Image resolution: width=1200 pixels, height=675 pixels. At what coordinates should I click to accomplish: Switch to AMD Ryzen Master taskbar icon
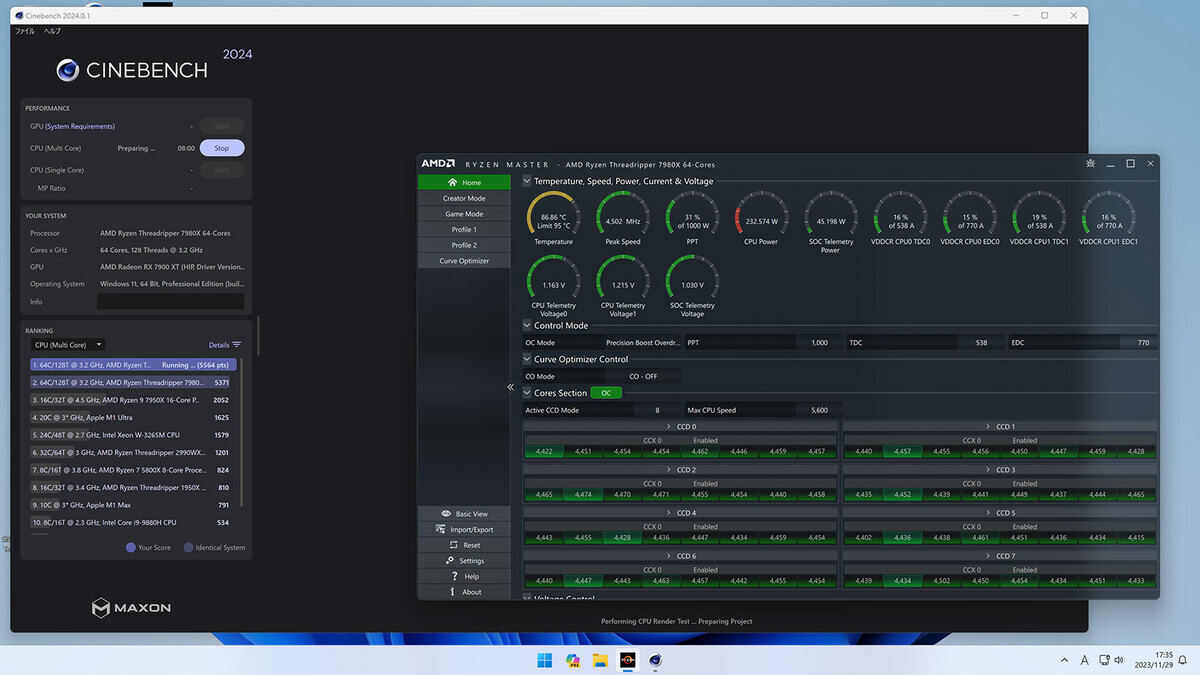point(628,660)
